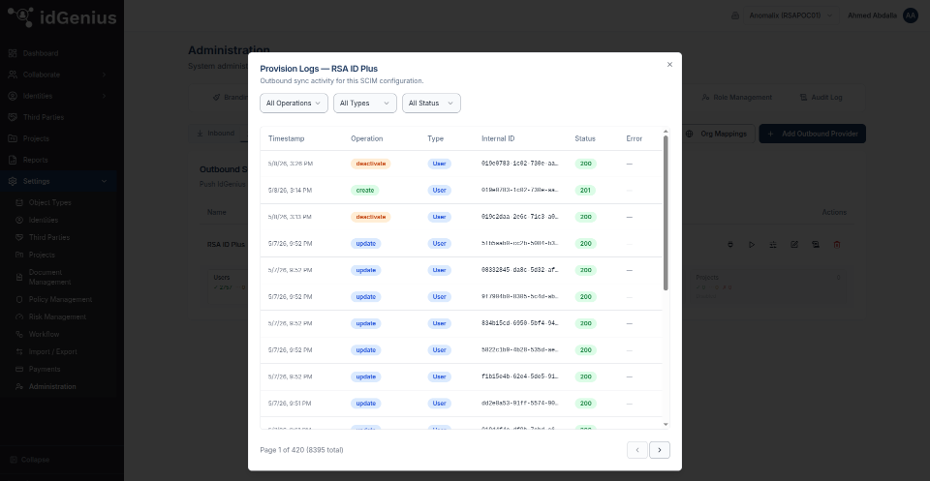Click the run sync play icon for RSA ID Plus
This screenshot has height=481, width=930.
pos(751,244)
